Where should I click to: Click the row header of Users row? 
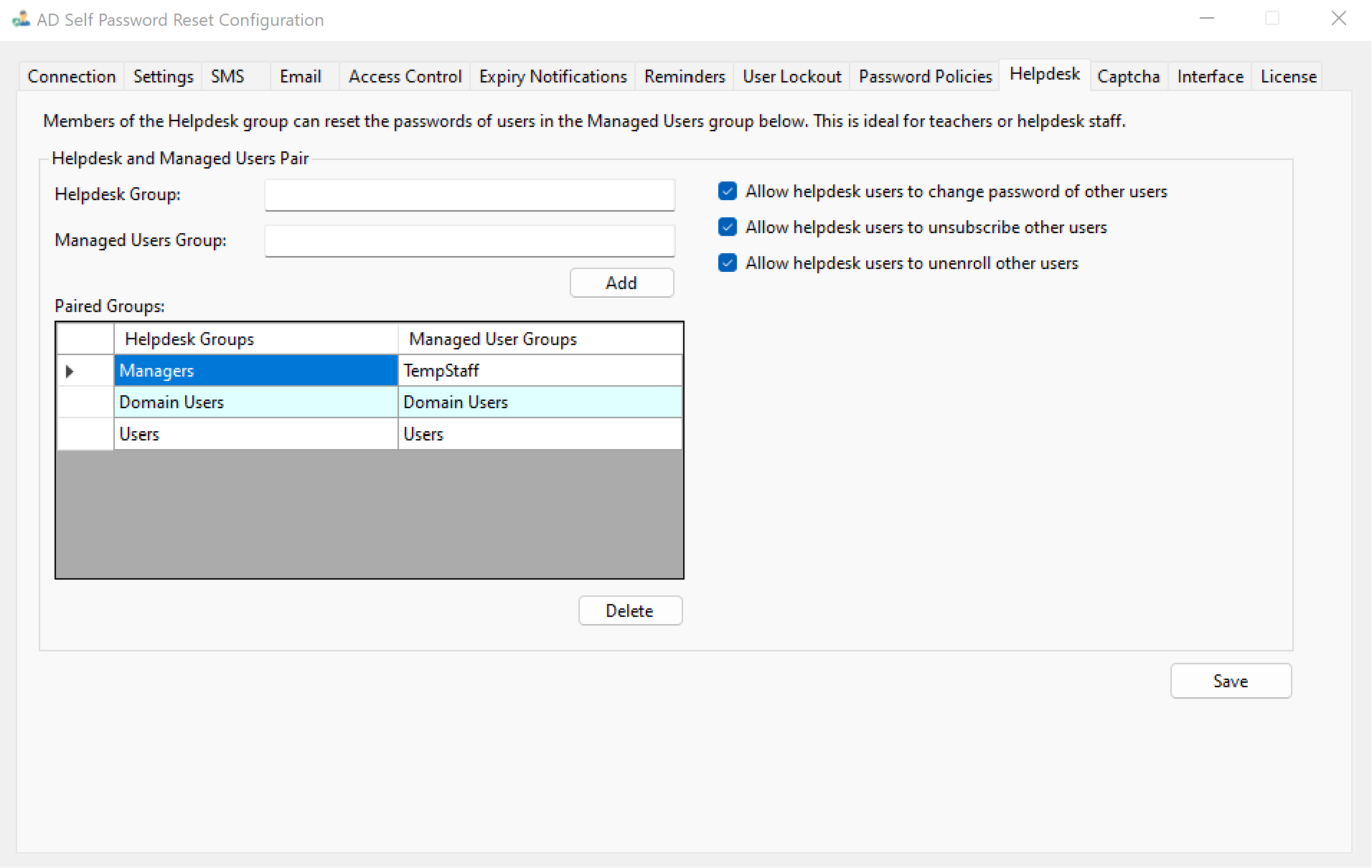point(85,434)
